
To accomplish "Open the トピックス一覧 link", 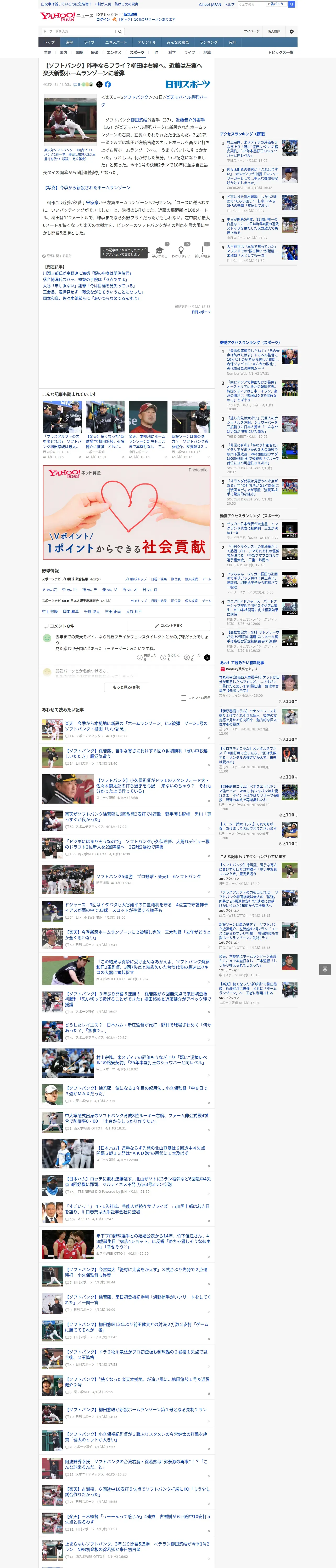I will pyautogui.click(x=281, y=52).
